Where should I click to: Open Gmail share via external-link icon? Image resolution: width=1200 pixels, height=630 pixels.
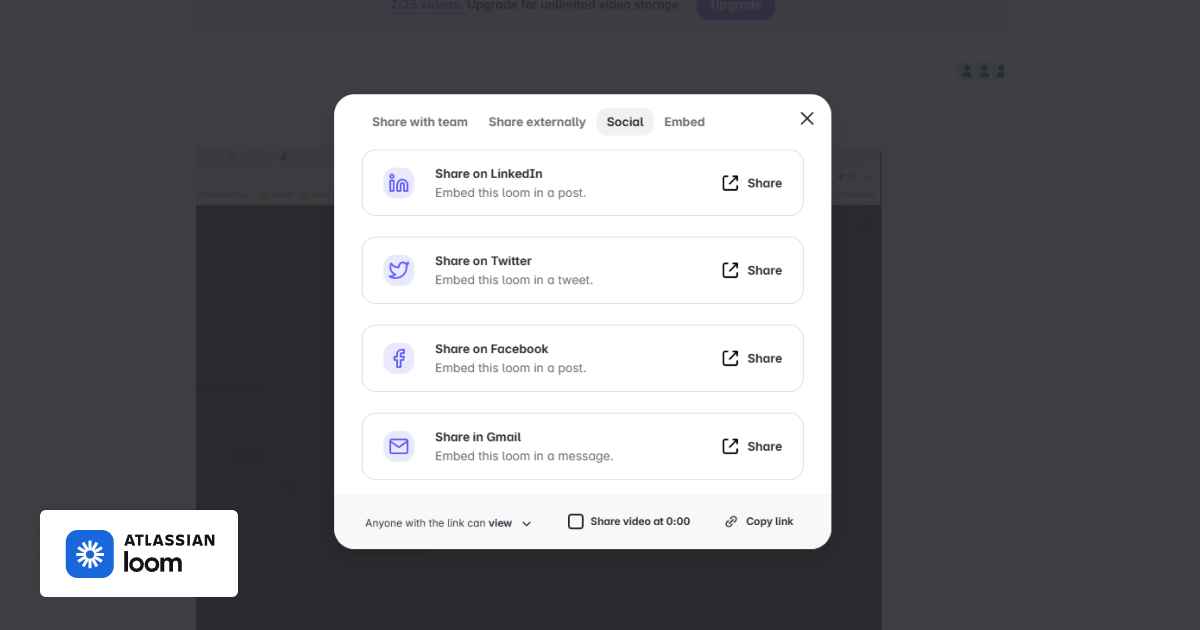tap(731, 446)
